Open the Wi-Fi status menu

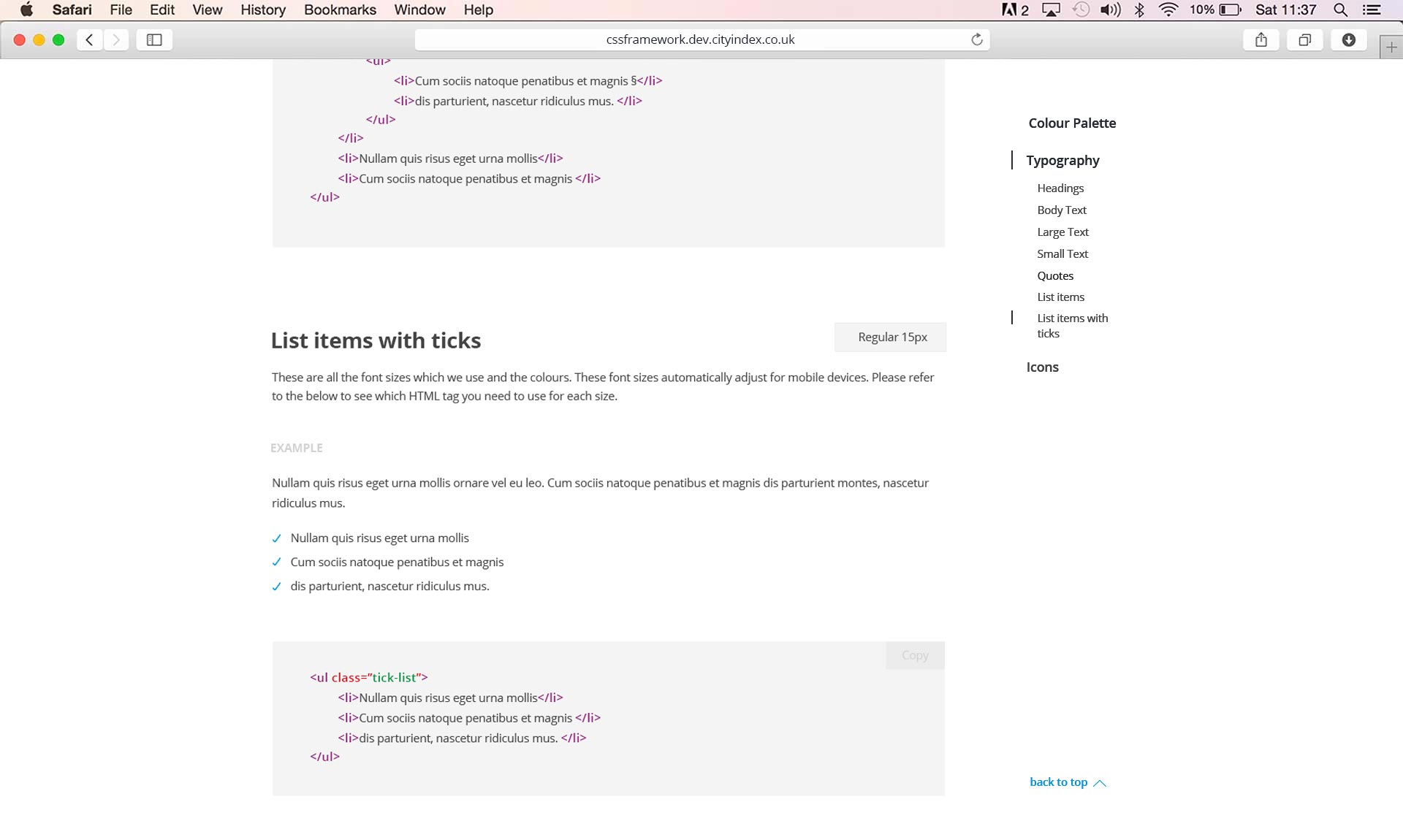coord(1168,9)
